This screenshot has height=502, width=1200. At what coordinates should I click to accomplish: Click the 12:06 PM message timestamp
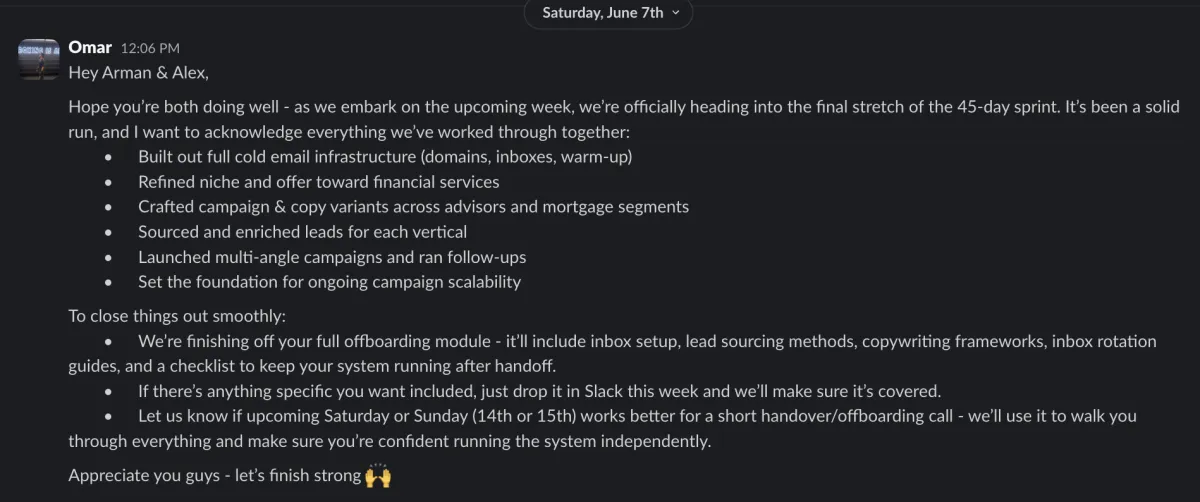tap(150, 48)
